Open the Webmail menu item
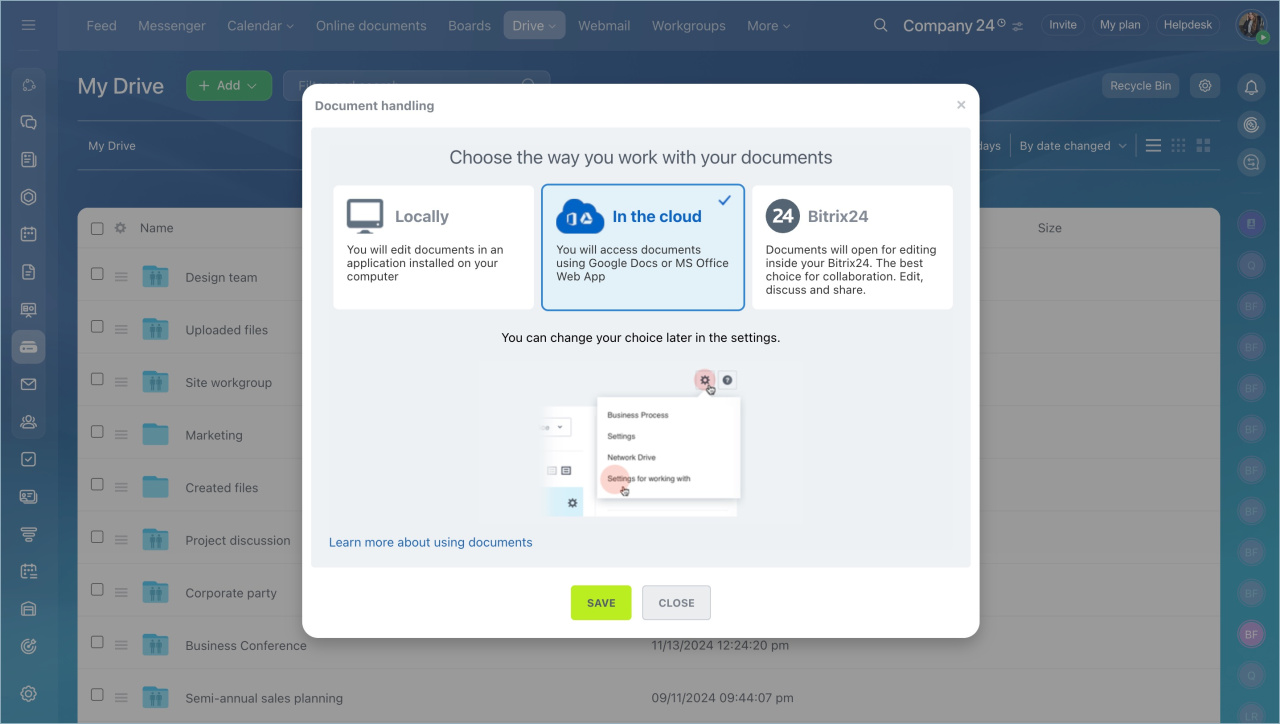The height and width of the screenshot is (724, 1280). pyautogui.click(x=604, y=25)
